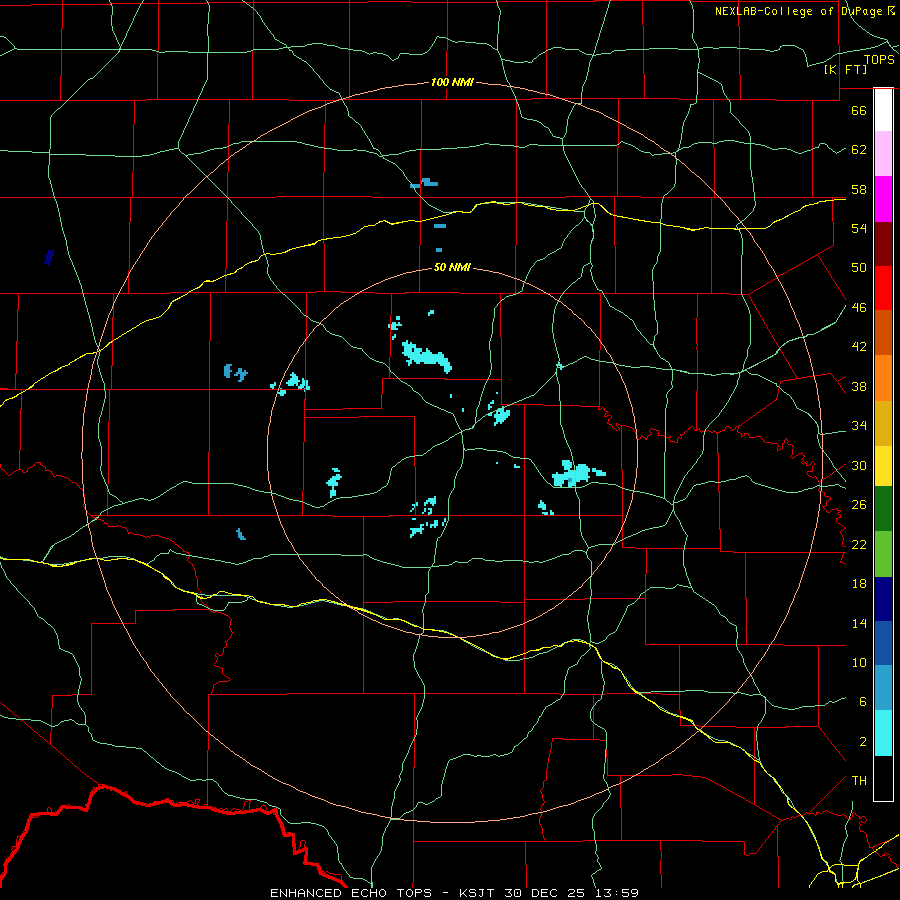Click the isolated dark blue echo near the western edge

pyautogui.click(x=49, y=257)
